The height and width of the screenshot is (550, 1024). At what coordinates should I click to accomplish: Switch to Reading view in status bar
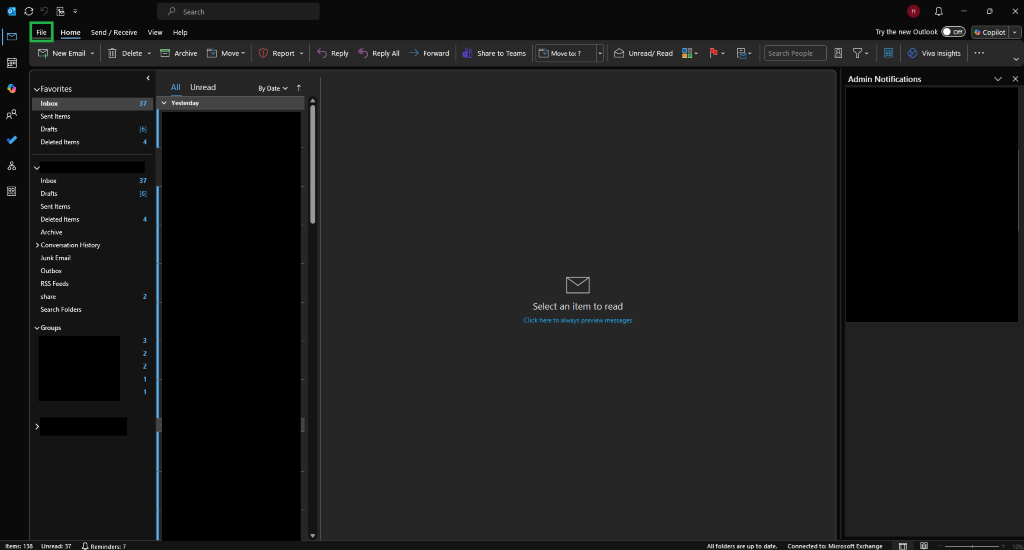(x=924, y=546)
